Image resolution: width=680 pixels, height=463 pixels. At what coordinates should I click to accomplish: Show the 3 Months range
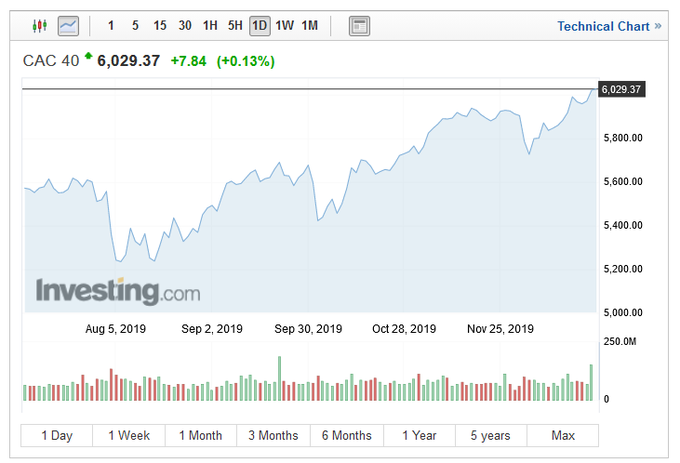pos(273,435)
